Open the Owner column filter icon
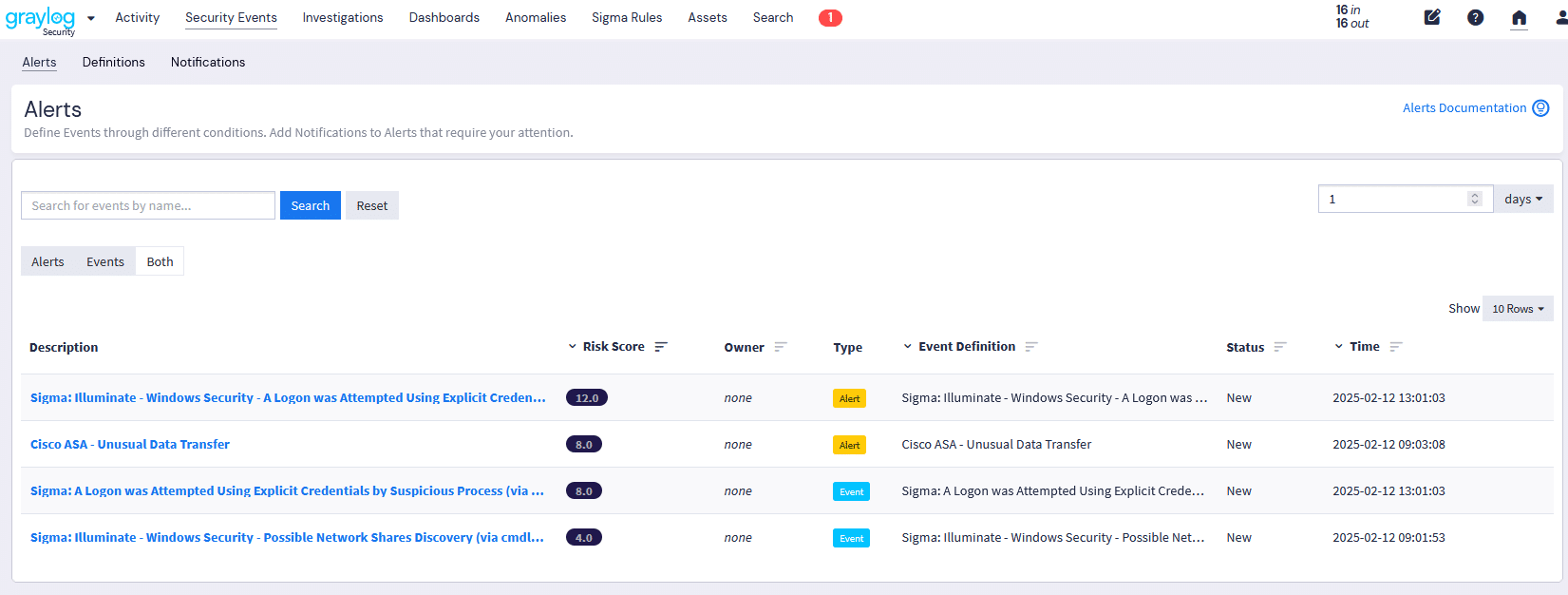1568x595 pixels. [781, 347]
